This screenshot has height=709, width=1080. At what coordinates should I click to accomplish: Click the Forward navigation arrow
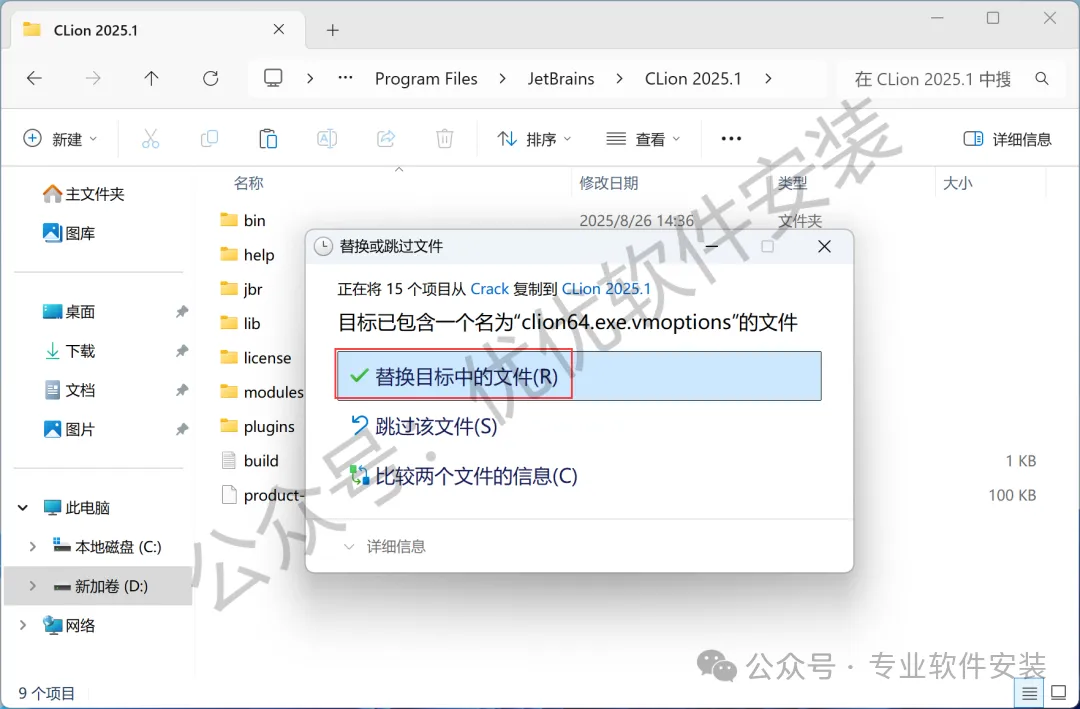[x=93, y=79]
